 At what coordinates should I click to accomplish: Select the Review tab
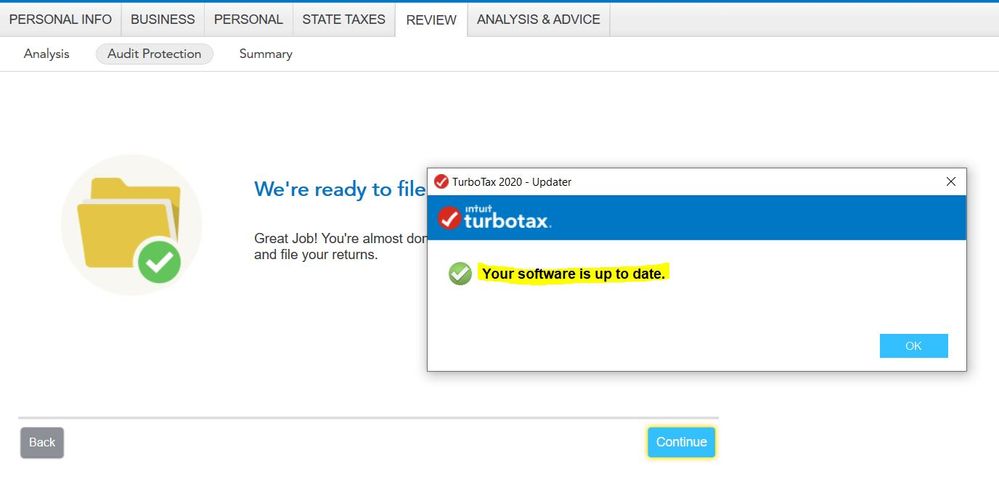coord(431,20)
